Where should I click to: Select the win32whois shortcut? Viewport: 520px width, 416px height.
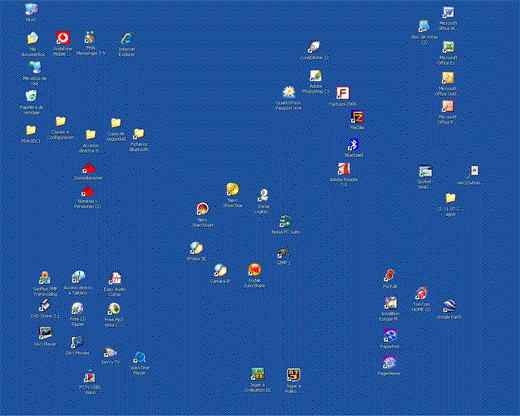pos(473,172)
